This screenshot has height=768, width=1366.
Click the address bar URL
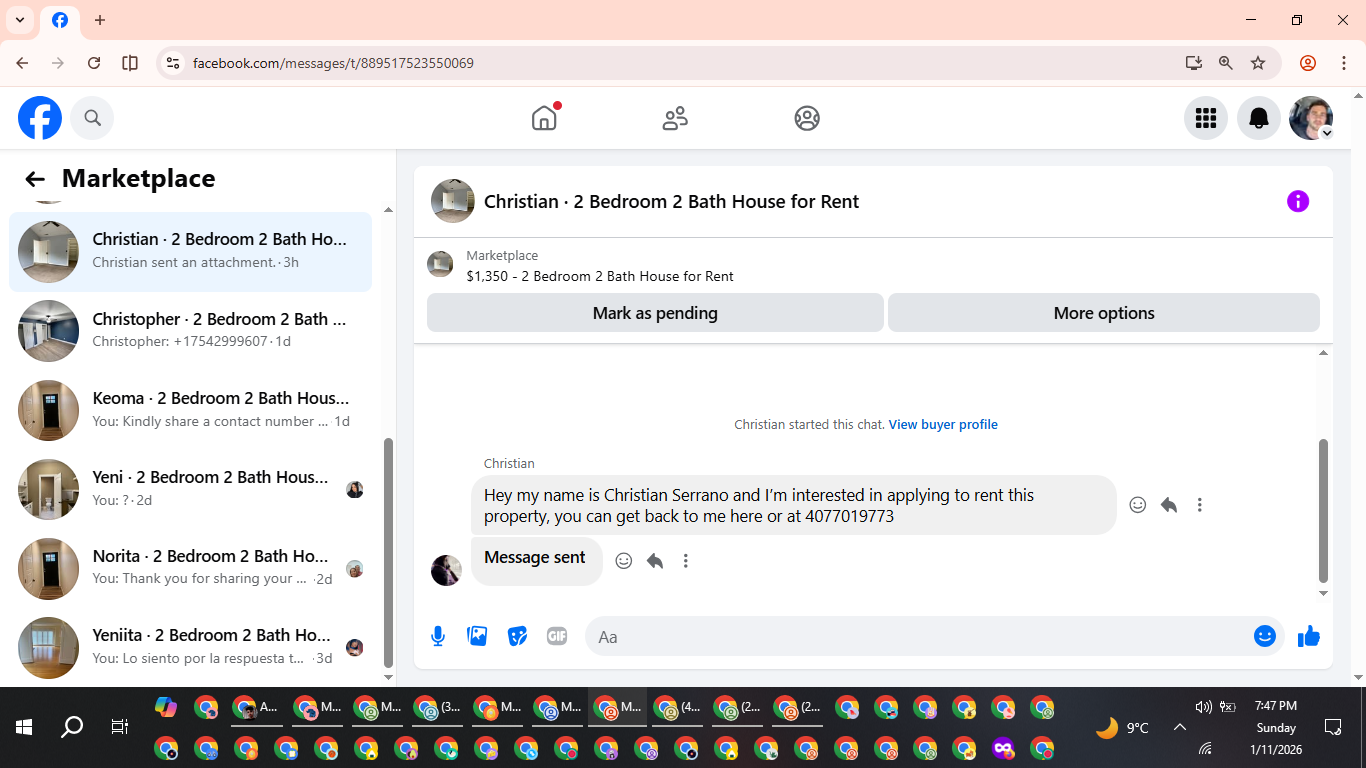333,63
